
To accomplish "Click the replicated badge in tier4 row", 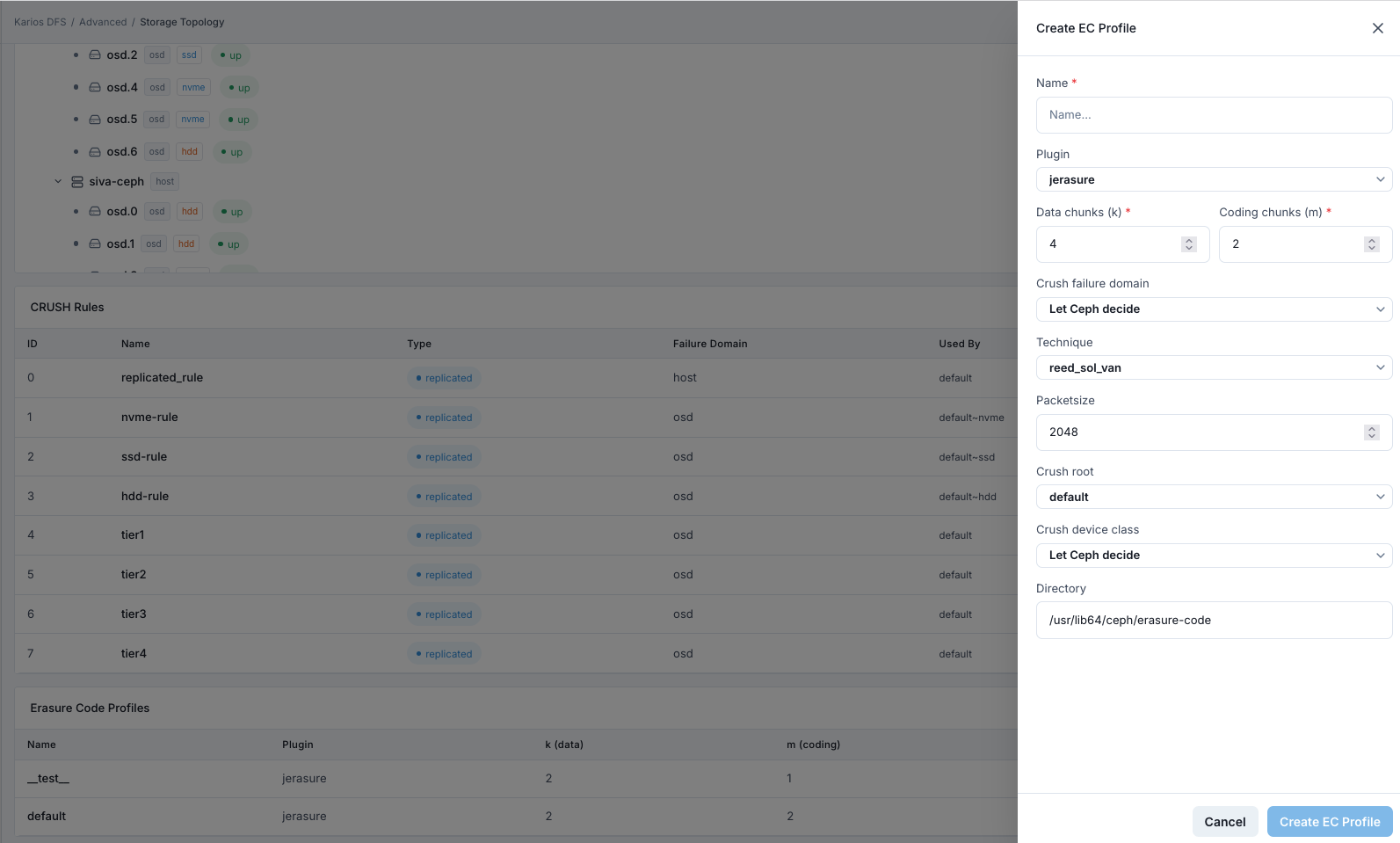I will [x=444, y=654].
